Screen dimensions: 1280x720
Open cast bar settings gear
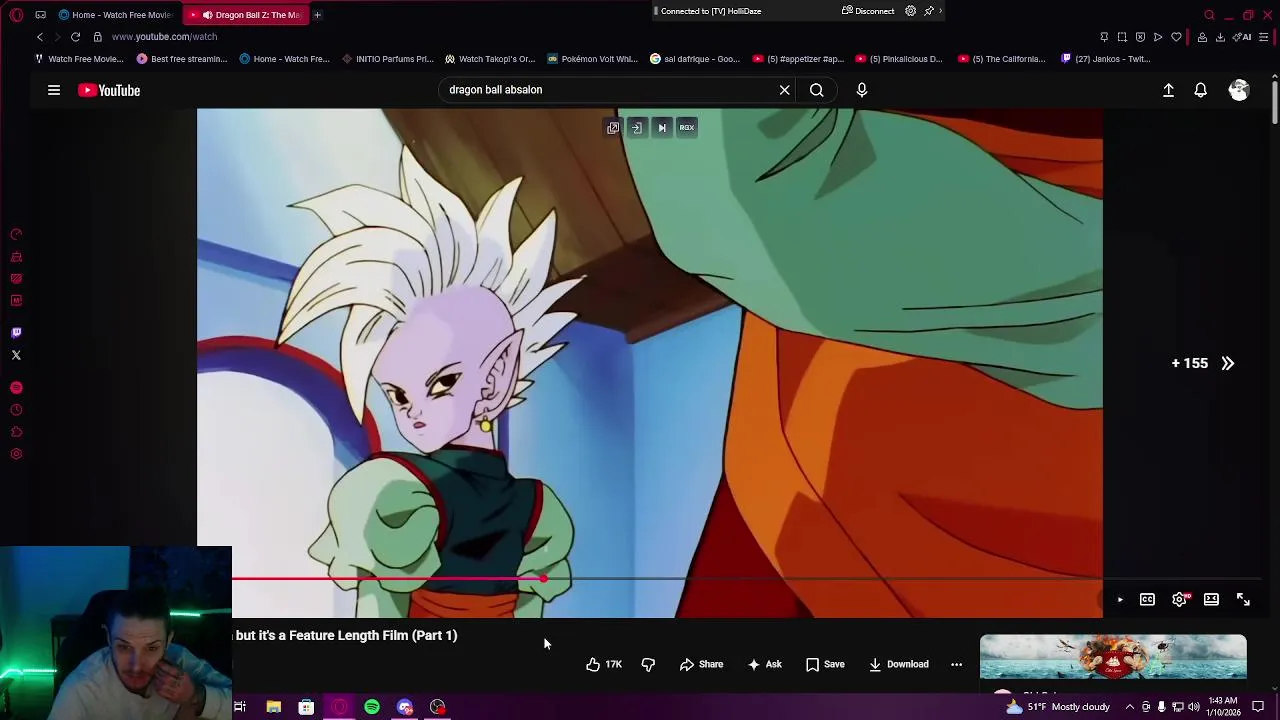pos(910,11)
